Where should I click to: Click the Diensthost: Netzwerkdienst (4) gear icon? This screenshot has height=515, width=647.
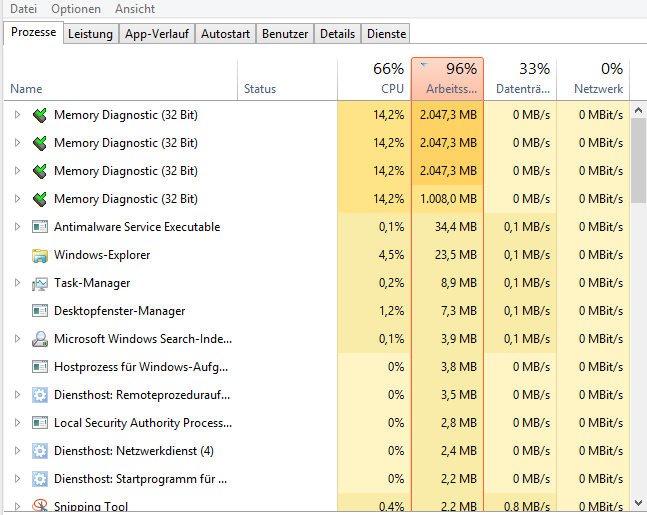(x=40, y=451)
